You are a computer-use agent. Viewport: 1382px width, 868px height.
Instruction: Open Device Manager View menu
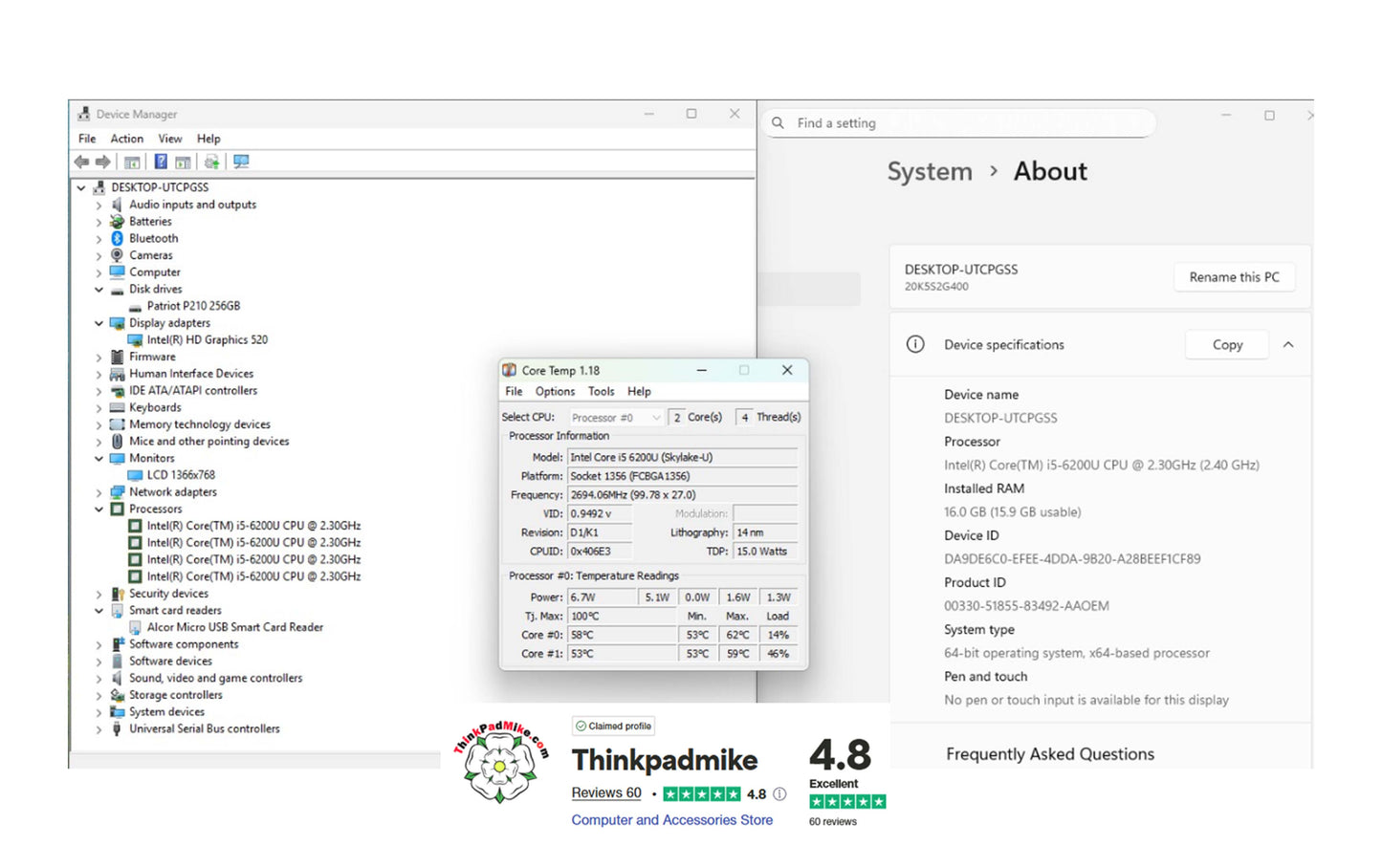170,139
